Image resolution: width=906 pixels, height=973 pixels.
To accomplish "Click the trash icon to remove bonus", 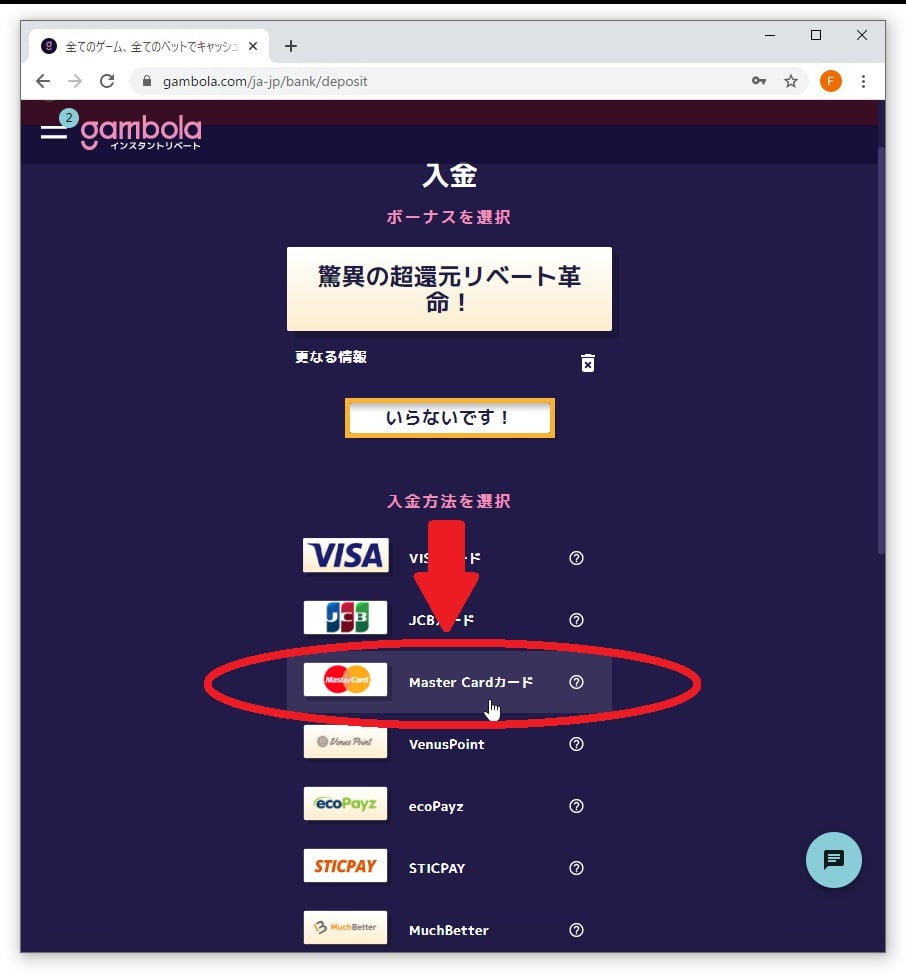I will pos(588,363).
